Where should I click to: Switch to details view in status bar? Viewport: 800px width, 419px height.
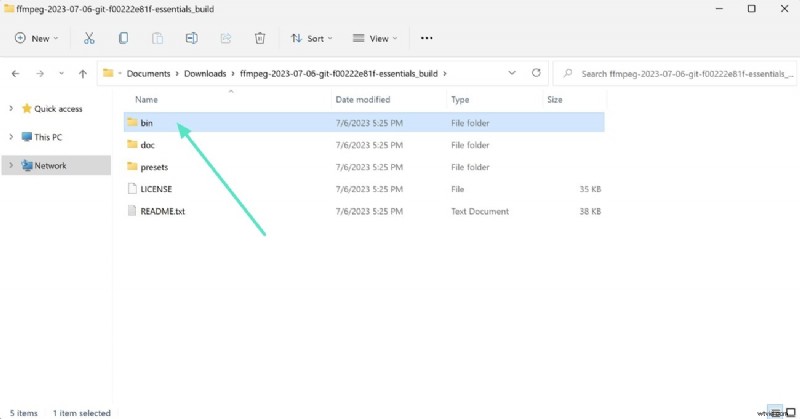click(775, 411)
